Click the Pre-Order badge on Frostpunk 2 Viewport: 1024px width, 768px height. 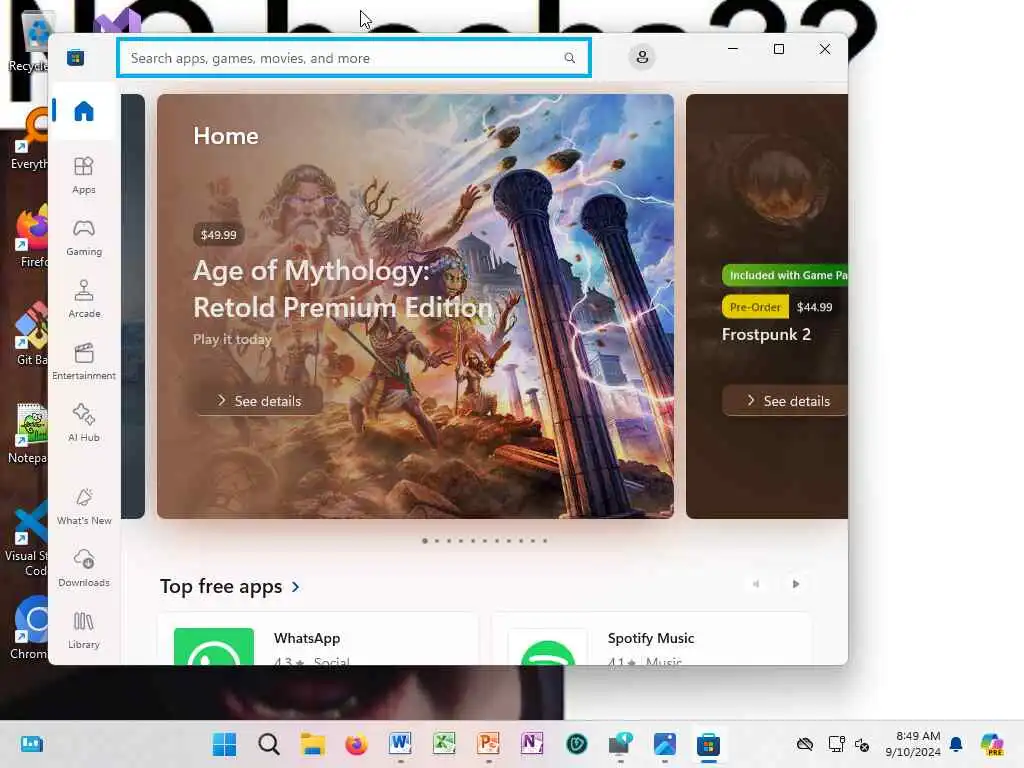tap(755, 307)
